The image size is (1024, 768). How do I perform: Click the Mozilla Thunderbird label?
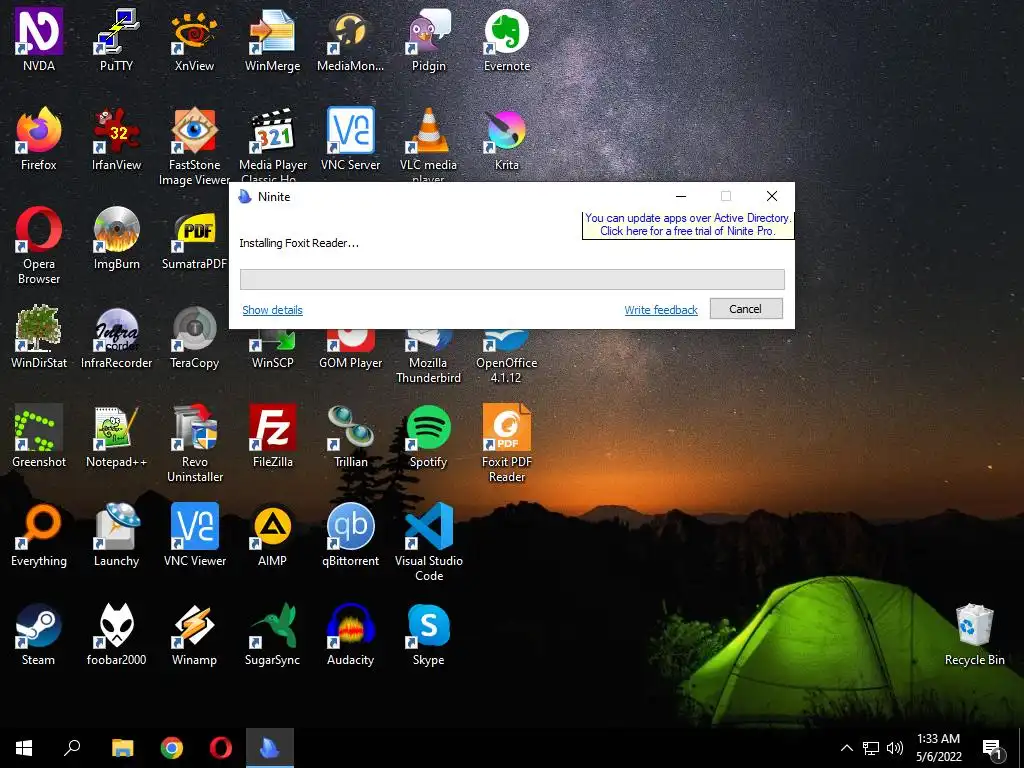428,370
